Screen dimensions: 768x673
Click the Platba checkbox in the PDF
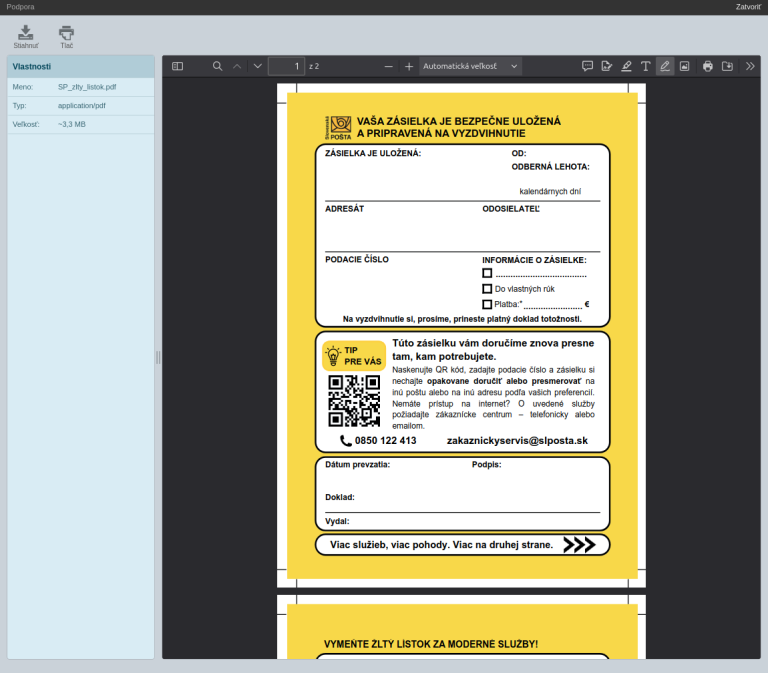pos(487,304)
